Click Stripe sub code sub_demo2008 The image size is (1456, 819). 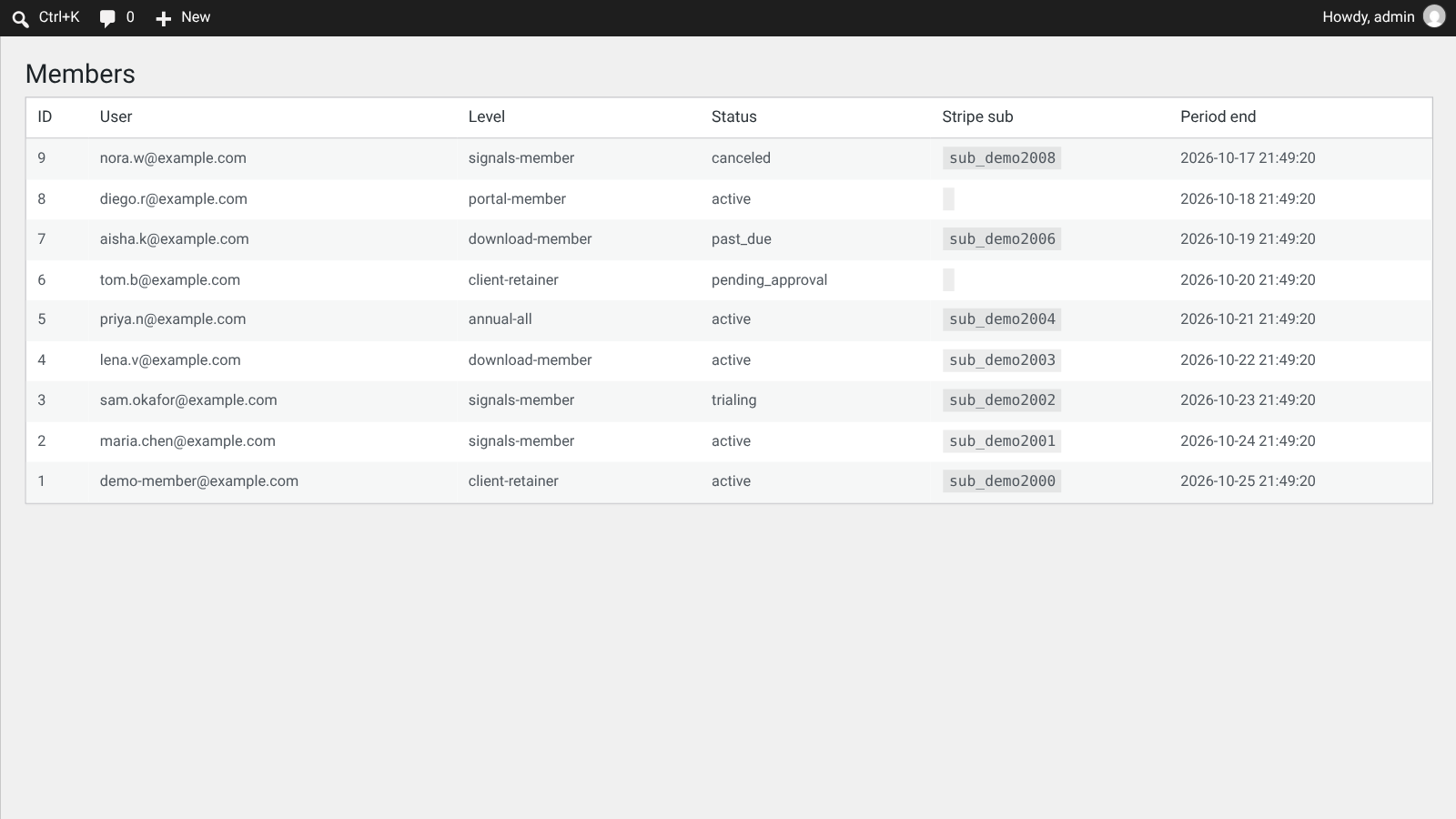pos(1002,158)
